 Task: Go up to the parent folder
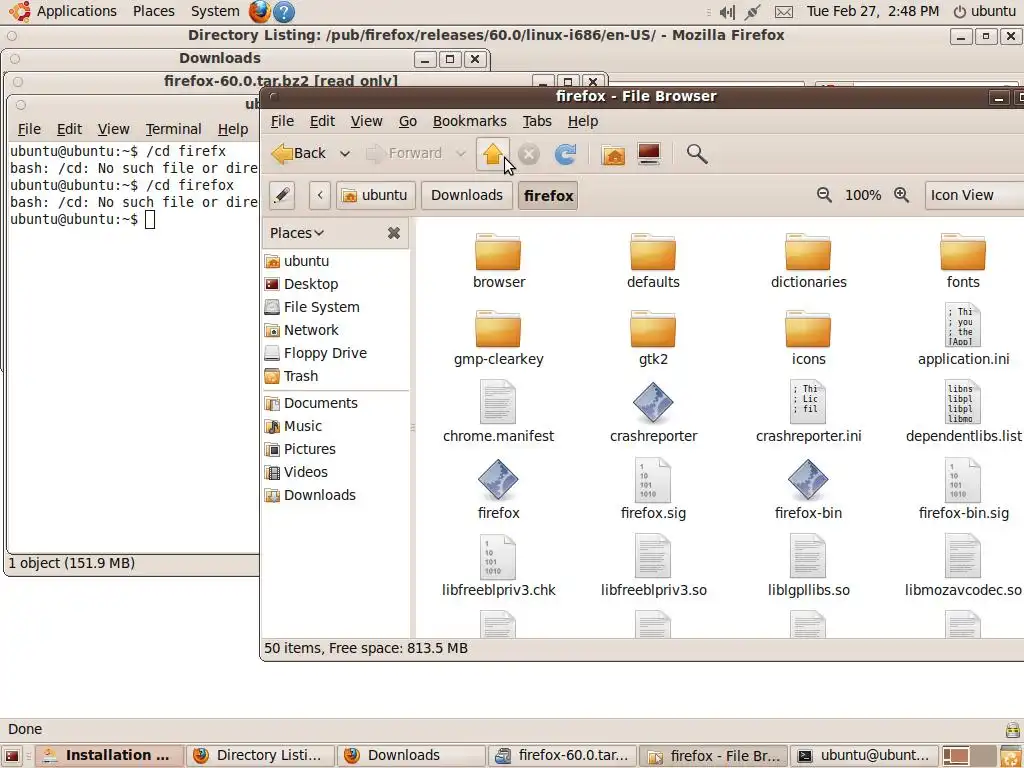pos(493,154)
